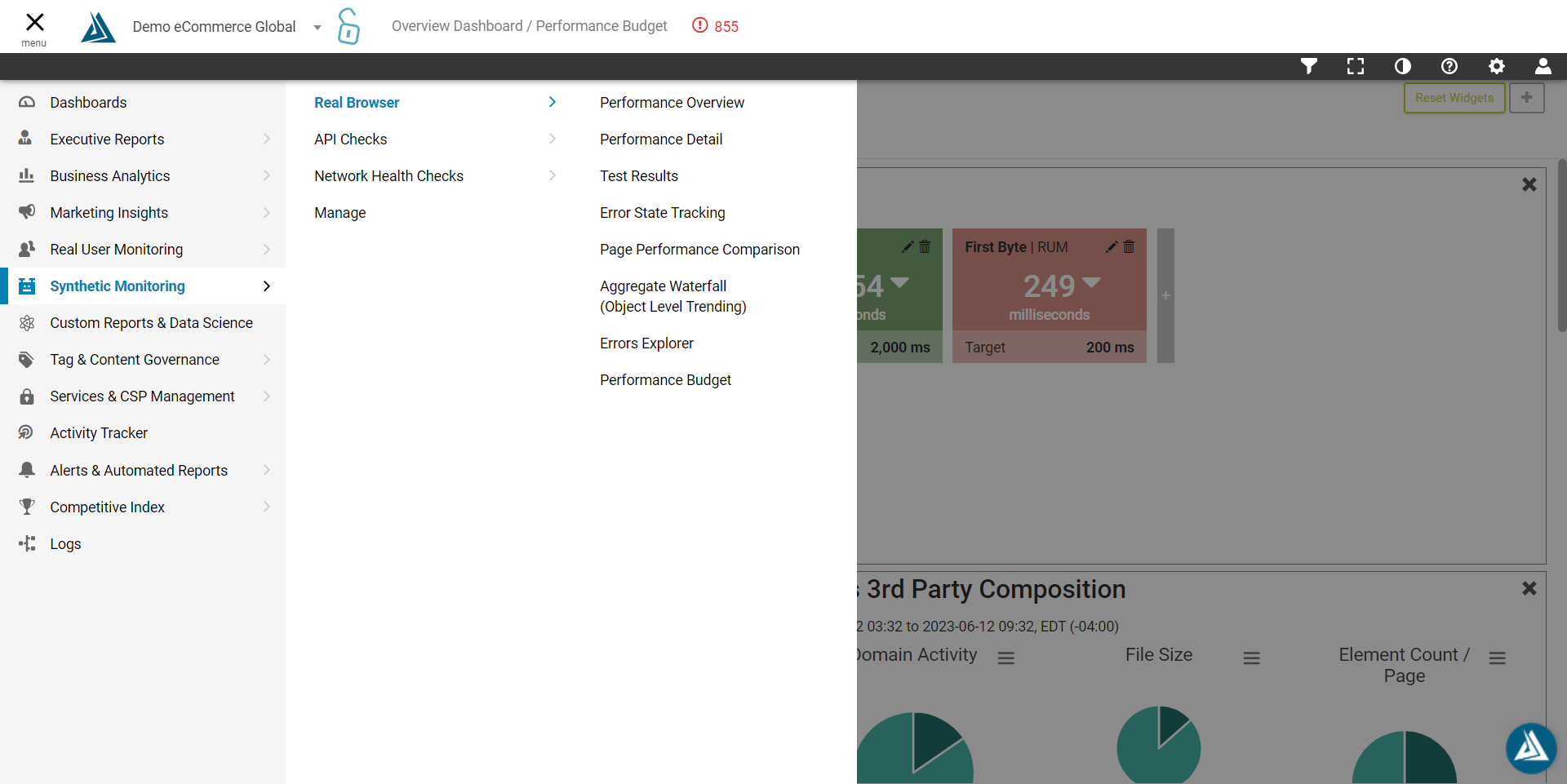This screenshot has height=784, width=1567.
Task: Open the 855 alerts indicator
Action: coord(715,26)
